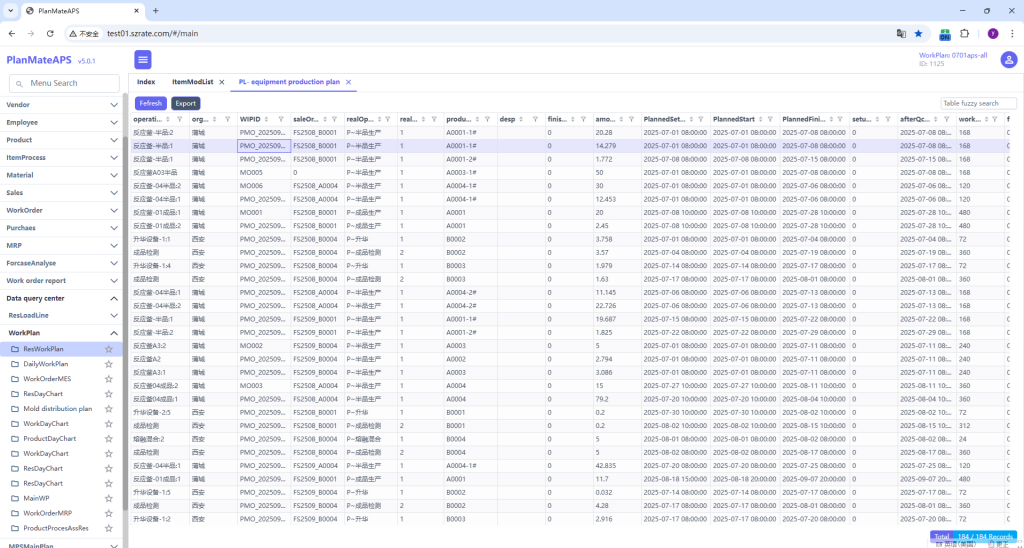The image size is (1024, 548).
Task: Toggle favorite star for DailyWorkPlan
Action: [x=109, y=364]
